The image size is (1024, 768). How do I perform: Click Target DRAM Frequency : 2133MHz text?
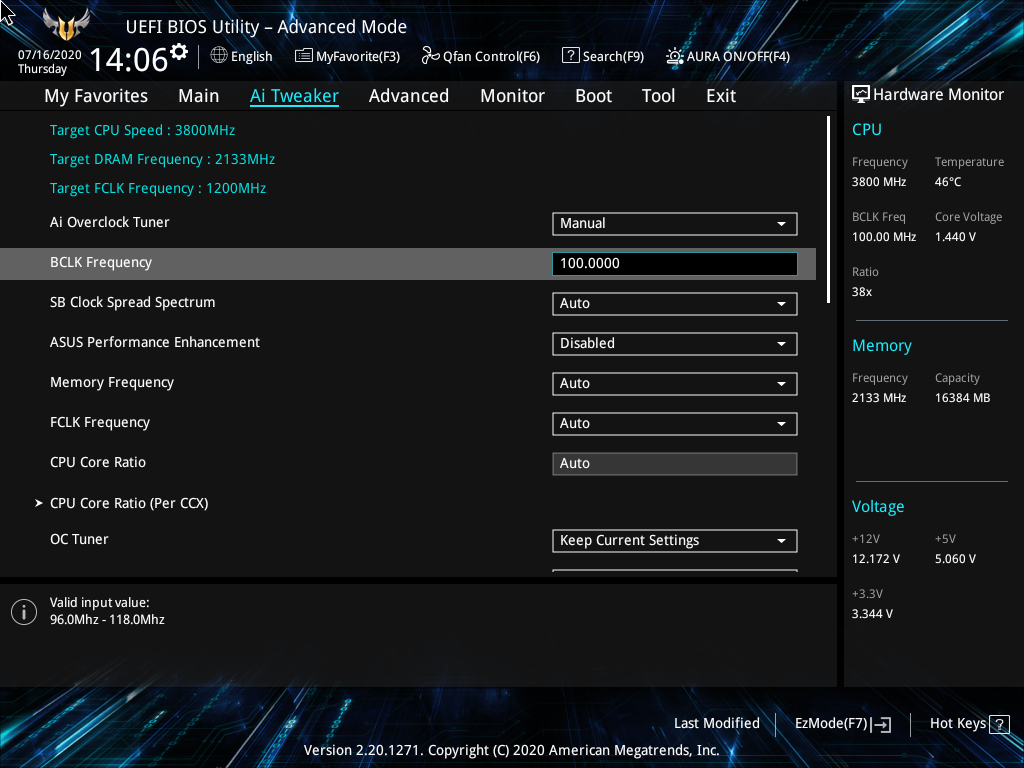point(162,159)
